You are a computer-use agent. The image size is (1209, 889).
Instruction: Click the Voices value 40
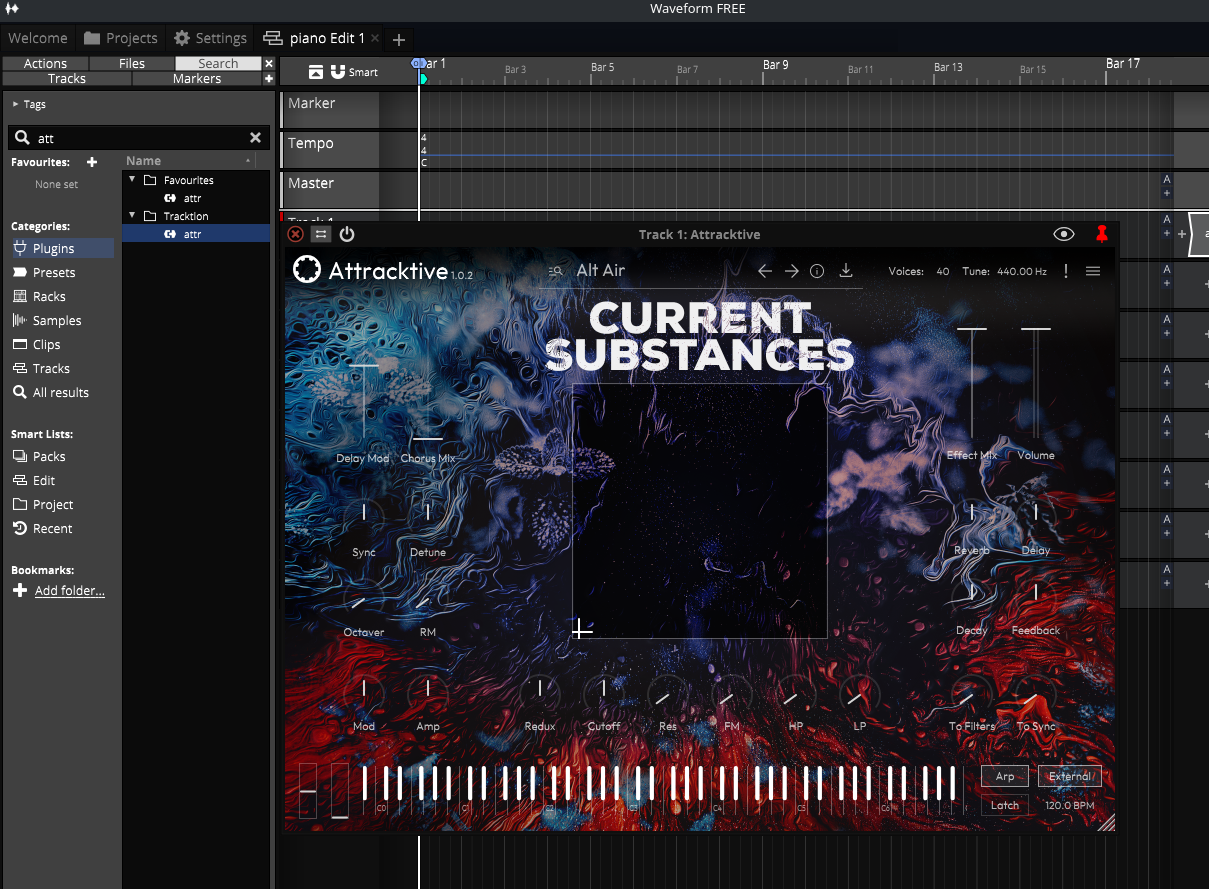943,271
